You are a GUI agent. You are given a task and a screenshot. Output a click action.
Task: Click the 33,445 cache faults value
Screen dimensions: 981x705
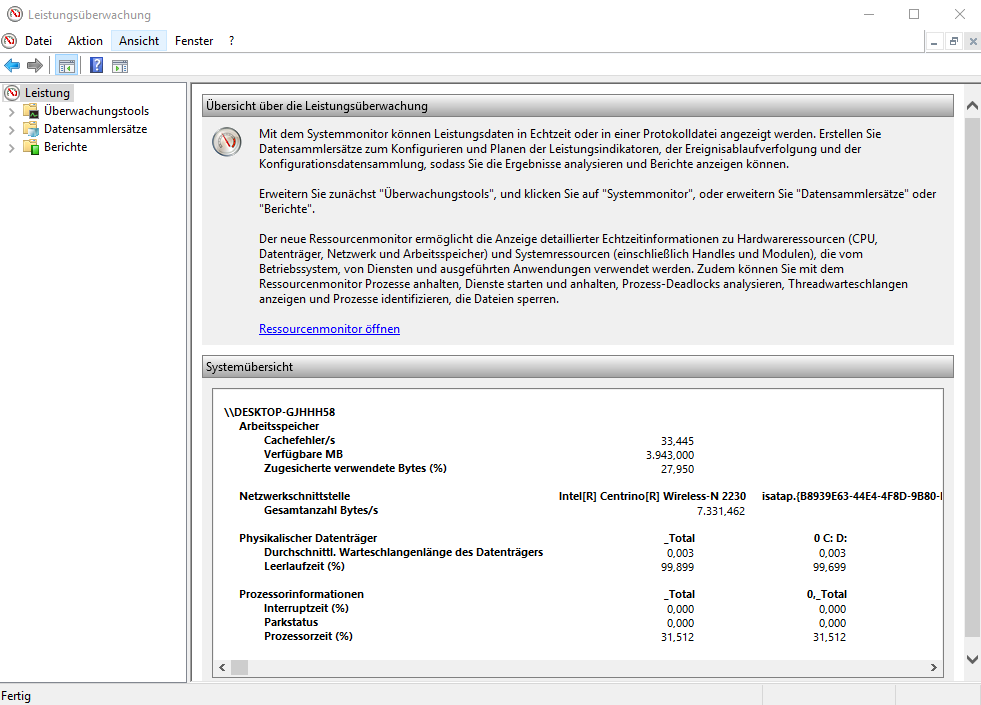(678, 441)
